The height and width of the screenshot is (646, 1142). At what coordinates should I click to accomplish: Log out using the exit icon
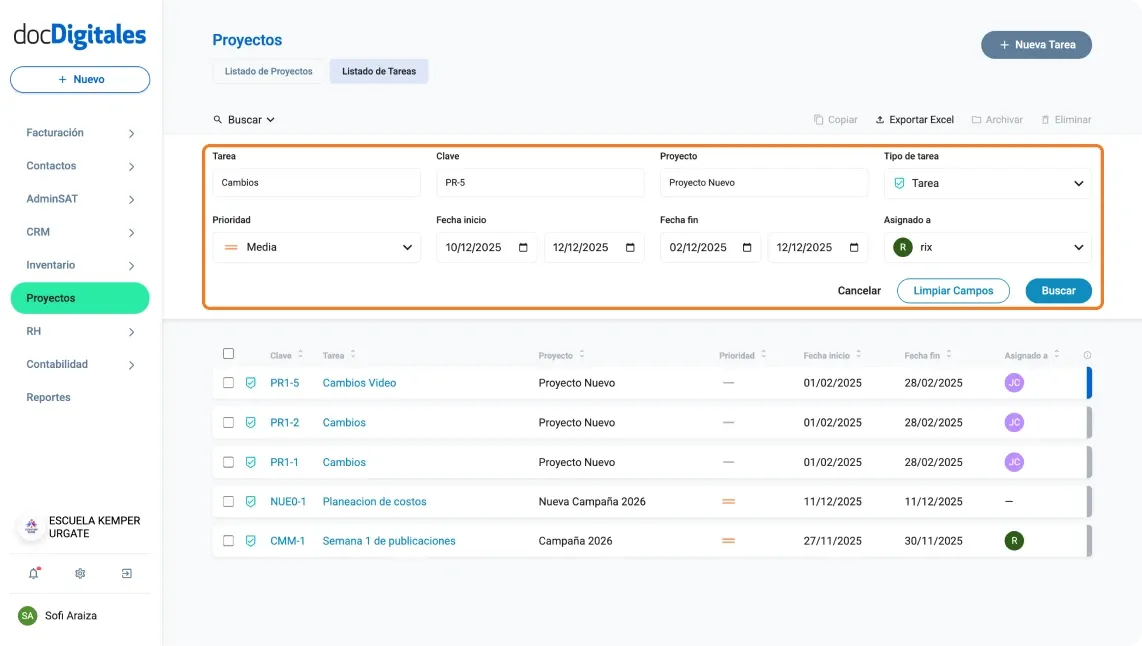[x=126, y=573]
